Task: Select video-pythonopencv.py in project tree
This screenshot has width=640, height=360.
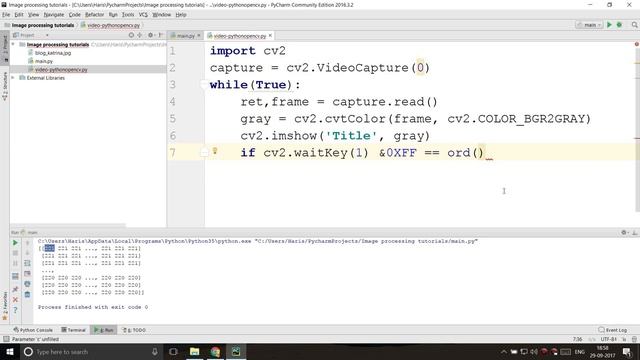Action: (x=61, y=69)
